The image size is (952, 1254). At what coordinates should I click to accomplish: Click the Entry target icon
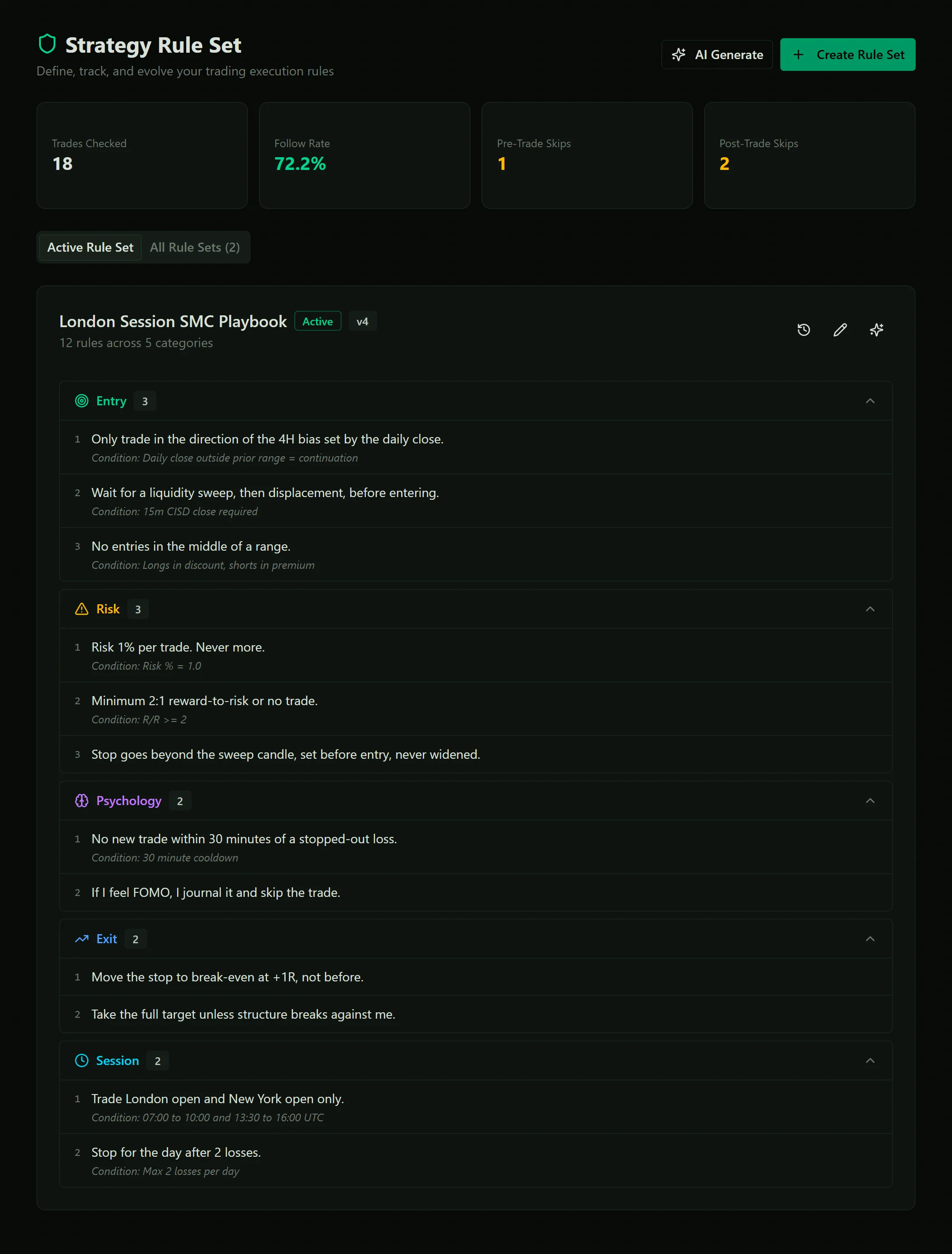click(82, 401)
